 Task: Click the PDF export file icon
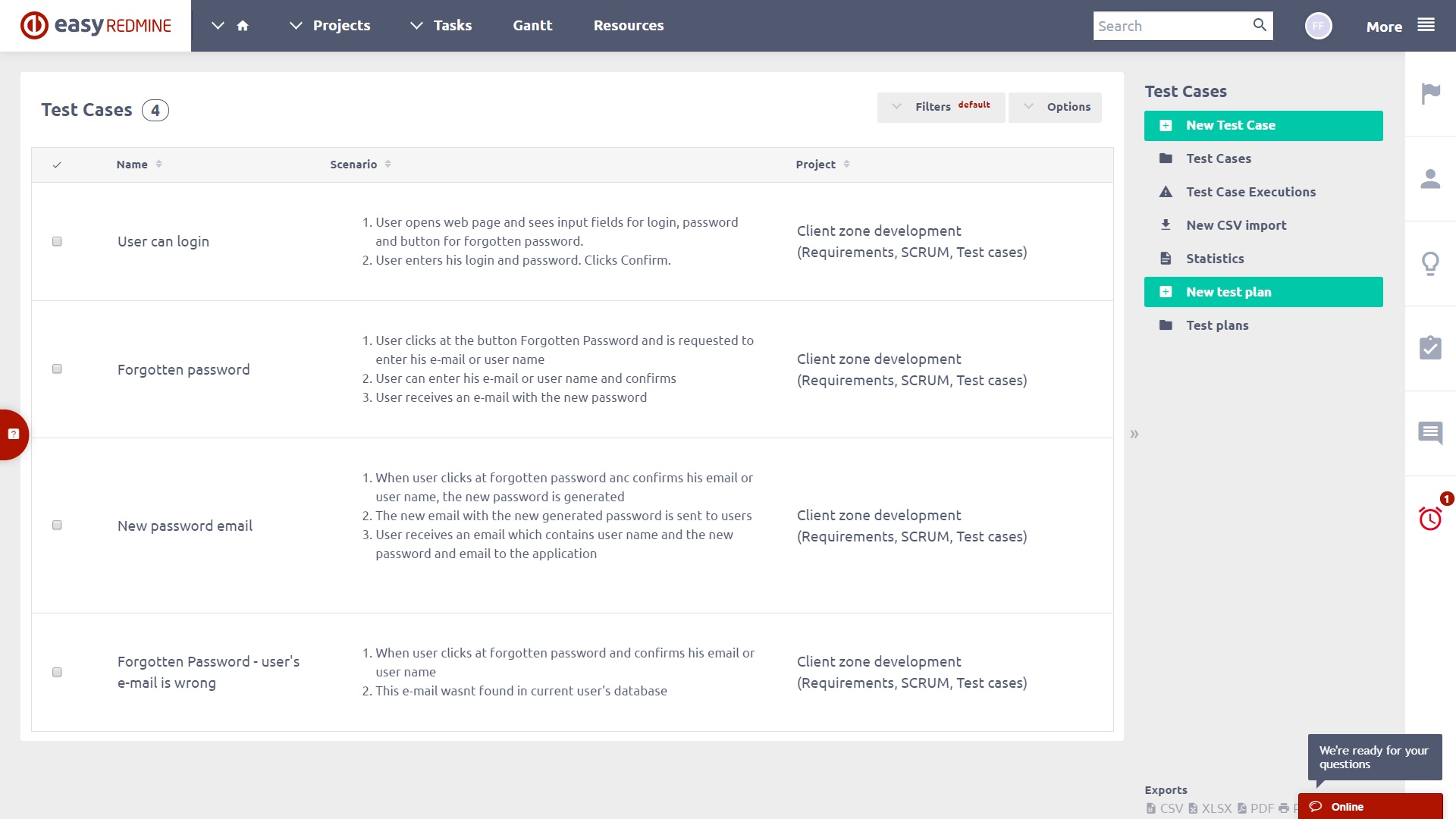pos(1241,808)
